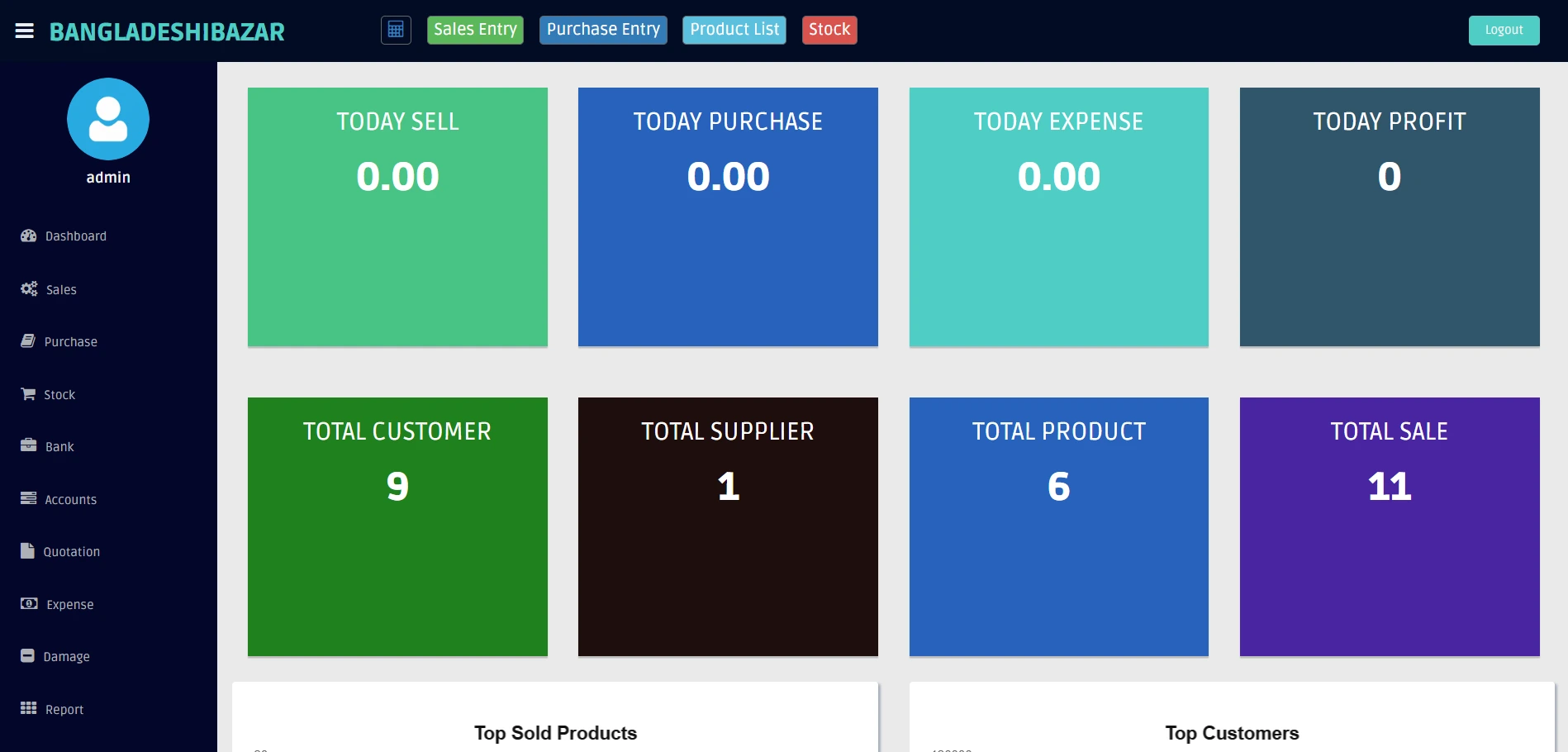Open the Damage section icon
Image resolution: width=1568 pixels, height=752 pixels.
29,656
